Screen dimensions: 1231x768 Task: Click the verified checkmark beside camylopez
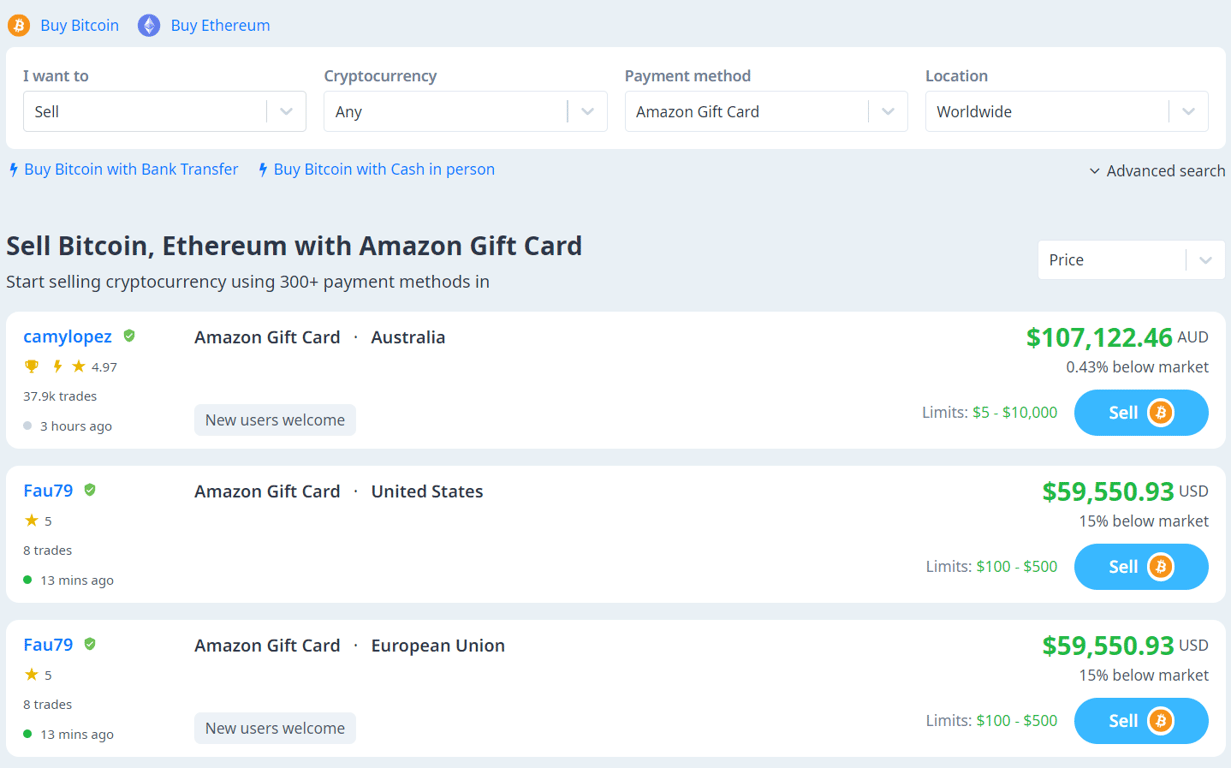tap(128, 336)
